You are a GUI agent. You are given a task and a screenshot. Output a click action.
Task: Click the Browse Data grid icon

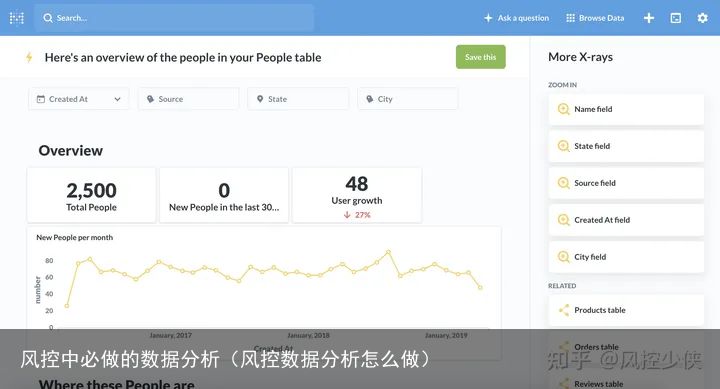570,18
